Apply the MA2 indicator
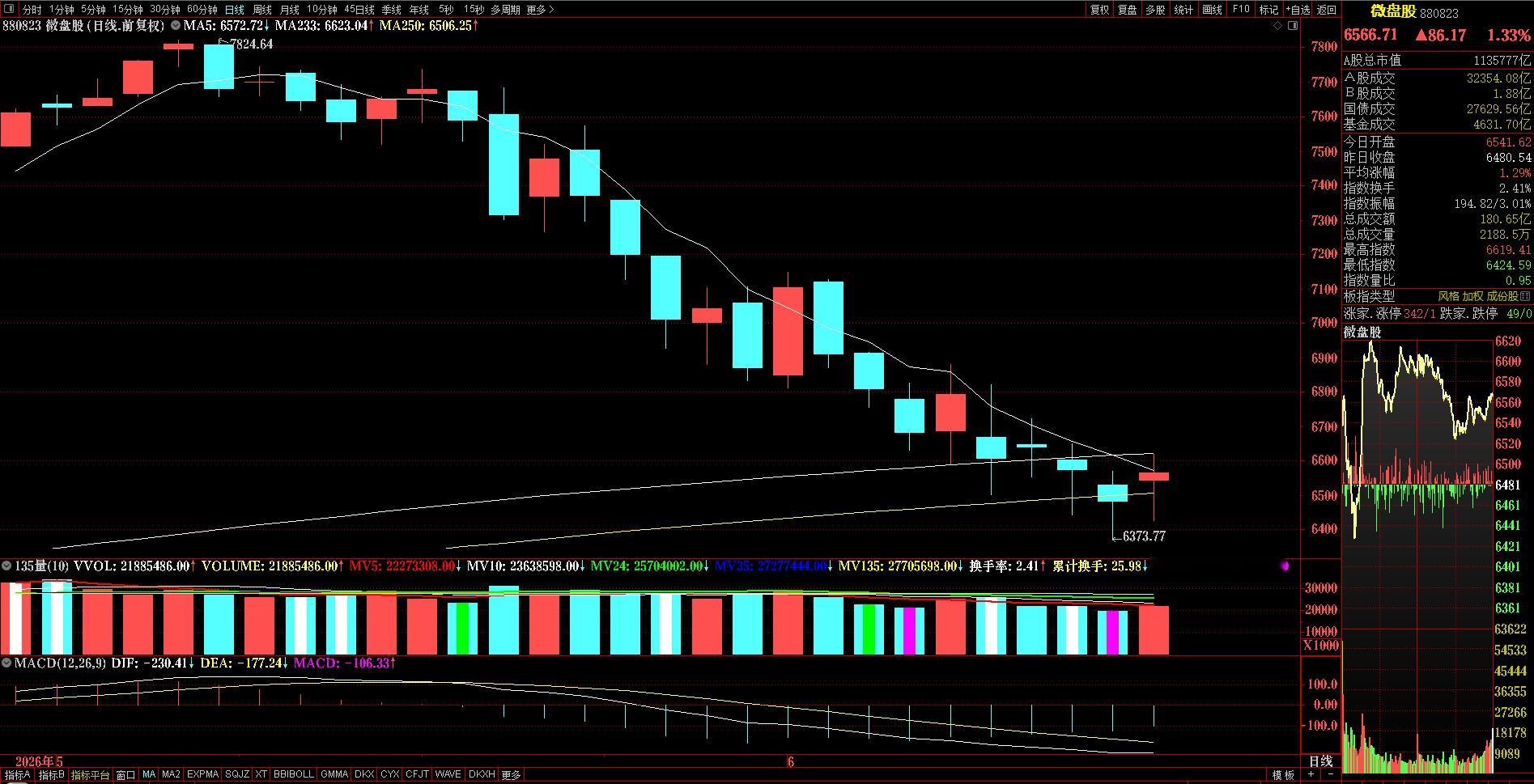 click(171, 775)
